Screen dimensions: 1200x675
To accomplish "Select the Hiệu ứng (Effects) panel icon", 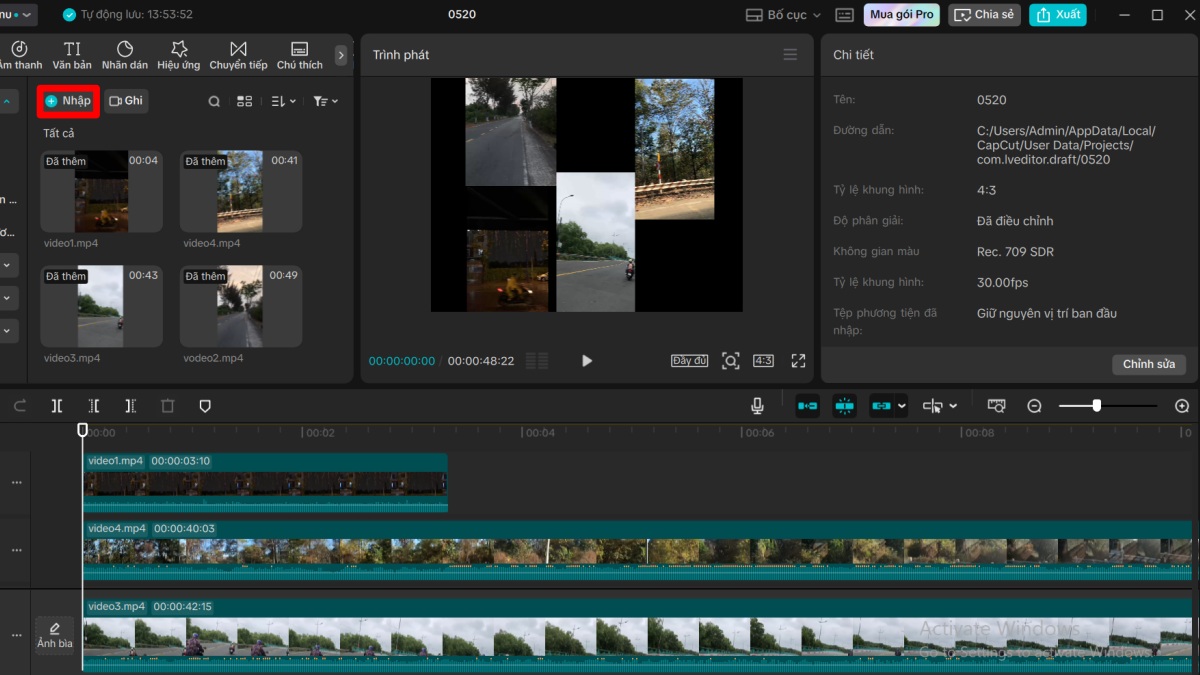I will click(180, 55).
